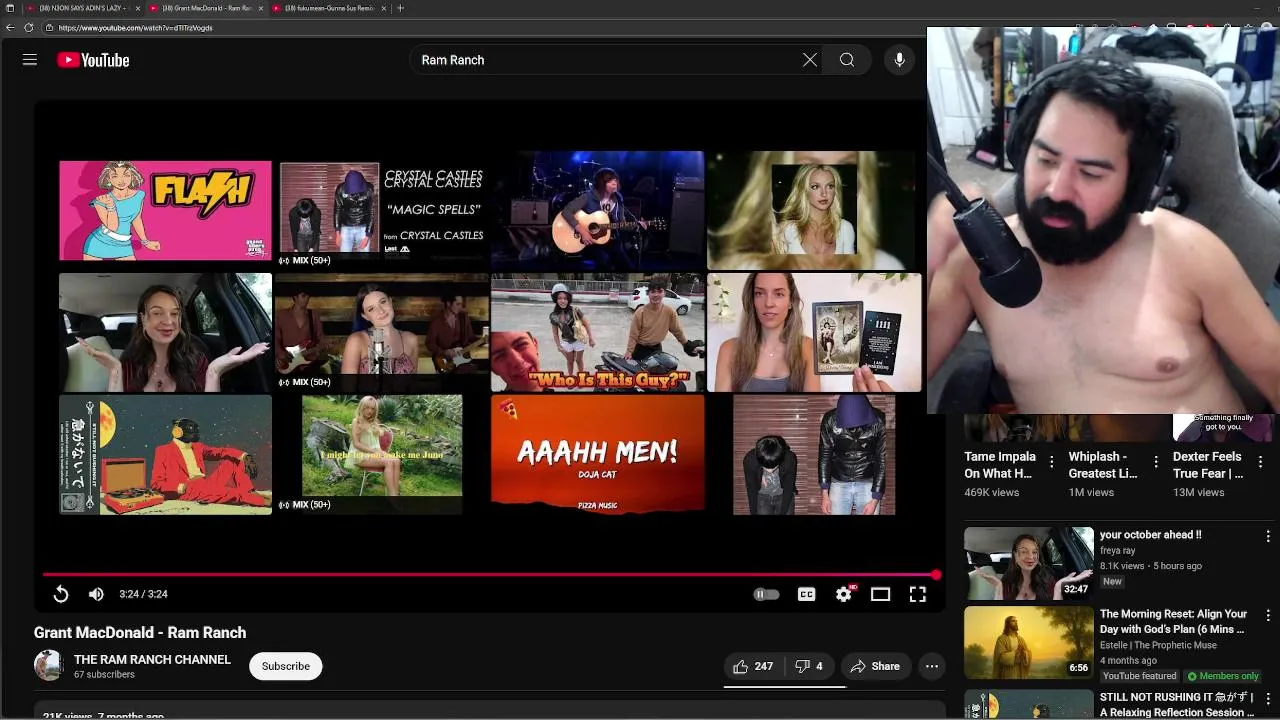Click the browser address bar URL
Image resolution: width=1280 pixels, height=720 pixels.
click(135, 28)
